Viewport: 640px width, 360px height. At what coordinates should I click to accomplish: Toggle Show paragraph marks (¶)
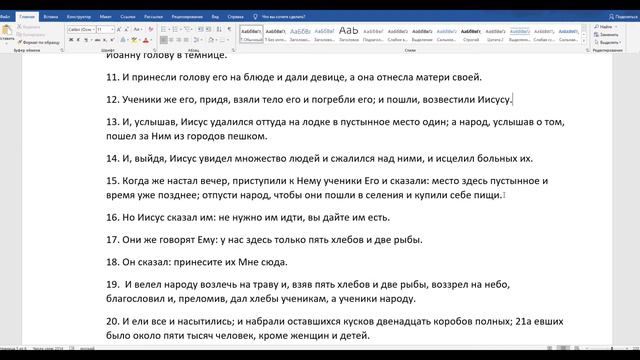229,29
